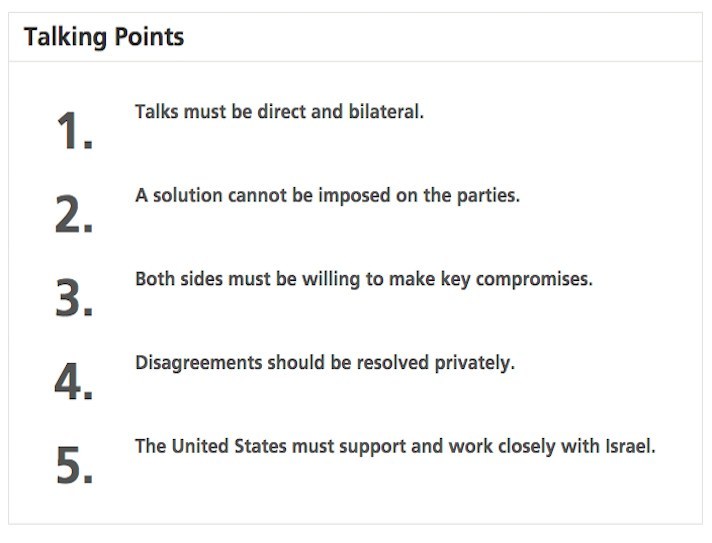Viewport: 712px width, 543px height.
Task: Click "Talks must be direct and bilateral" text
Action: 279,112
